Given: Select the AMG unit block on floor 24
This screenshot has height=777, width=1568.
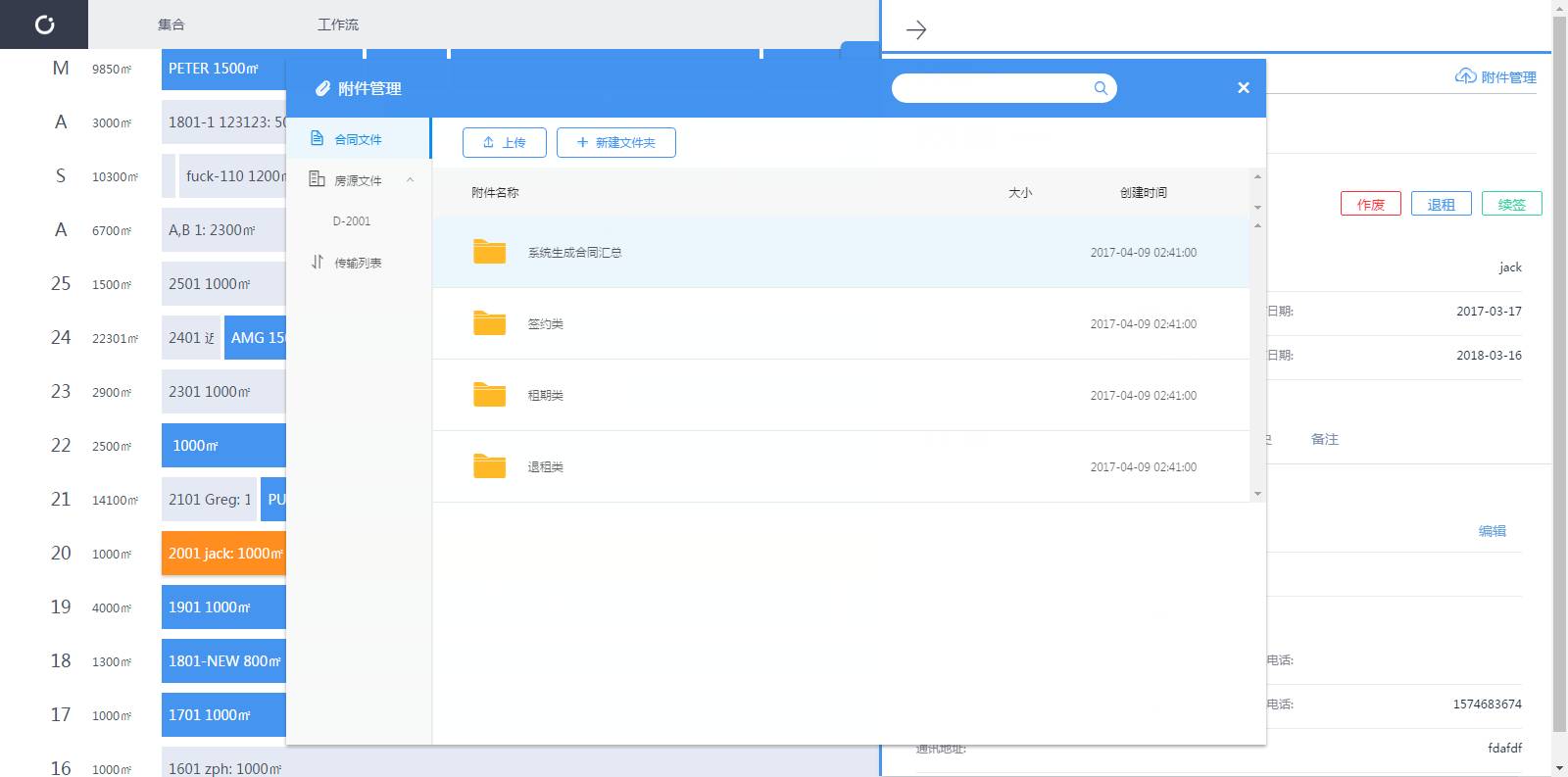Looking at the screenshot, I should tap(256, 338).
